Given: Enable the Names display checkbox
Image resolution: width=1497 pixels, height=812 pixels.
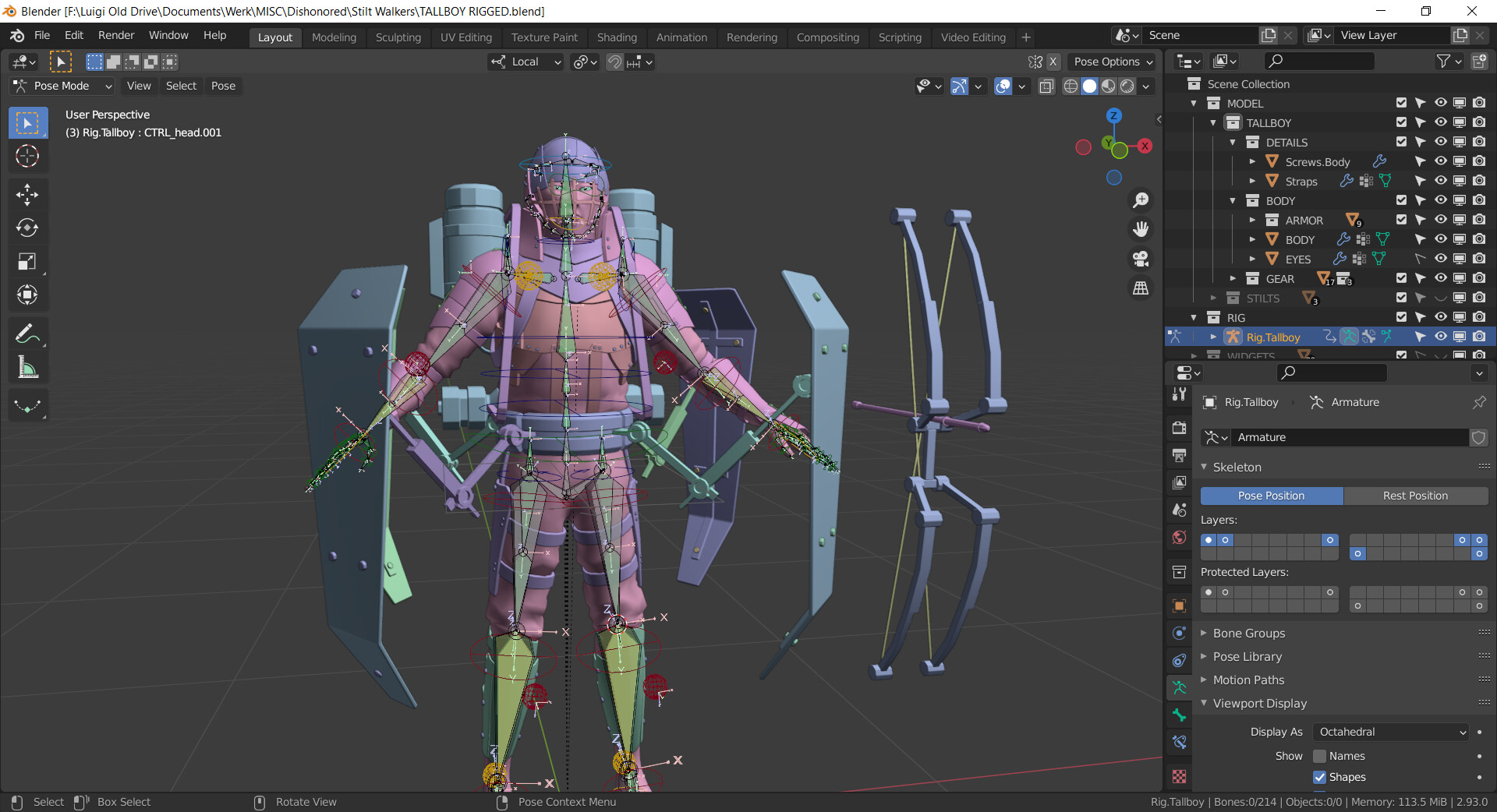Looking at the screenshot, I should point(1320,756).
